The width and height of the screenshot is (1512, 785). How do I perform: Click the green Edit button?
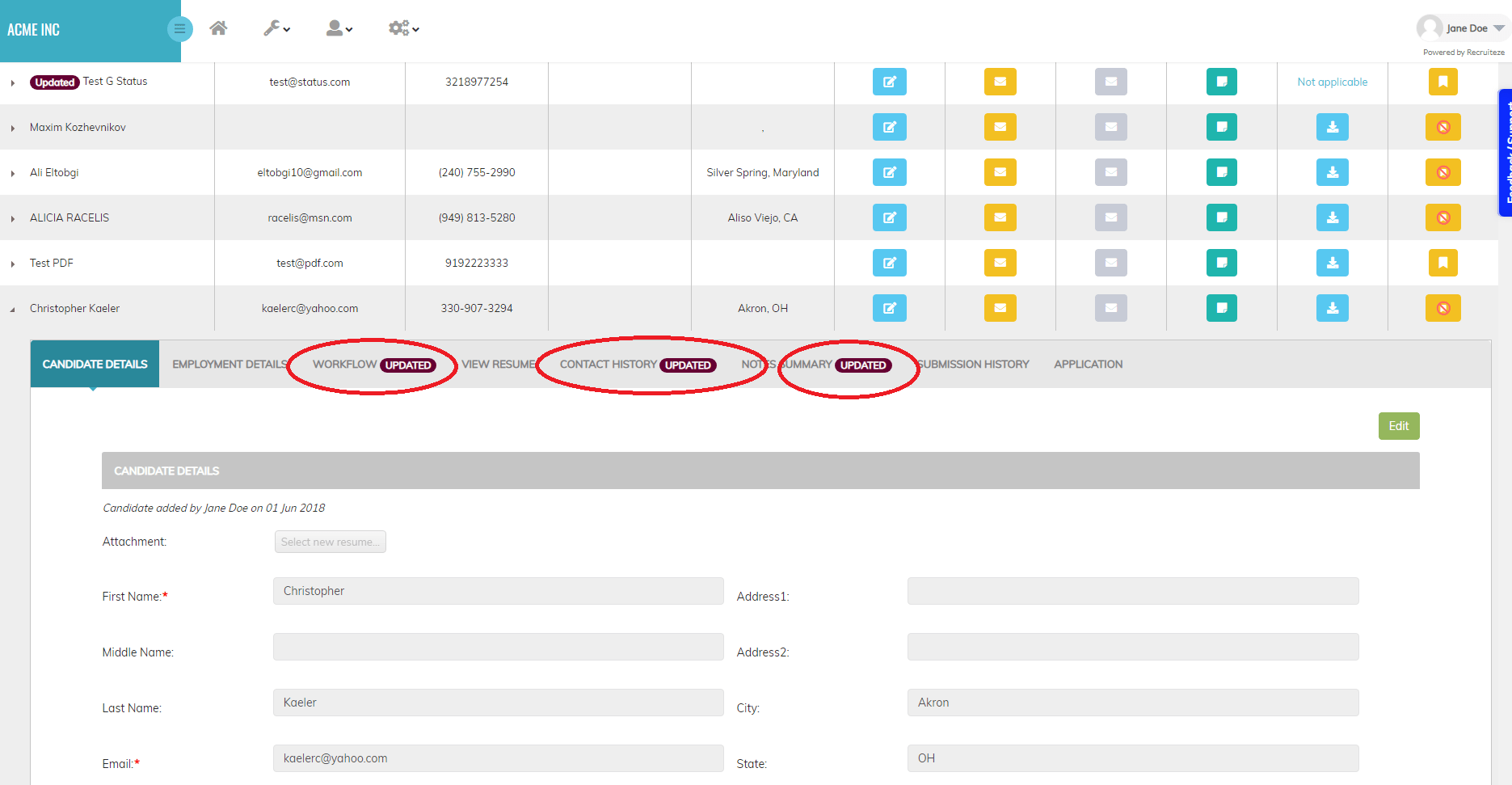pos(1399,425)
